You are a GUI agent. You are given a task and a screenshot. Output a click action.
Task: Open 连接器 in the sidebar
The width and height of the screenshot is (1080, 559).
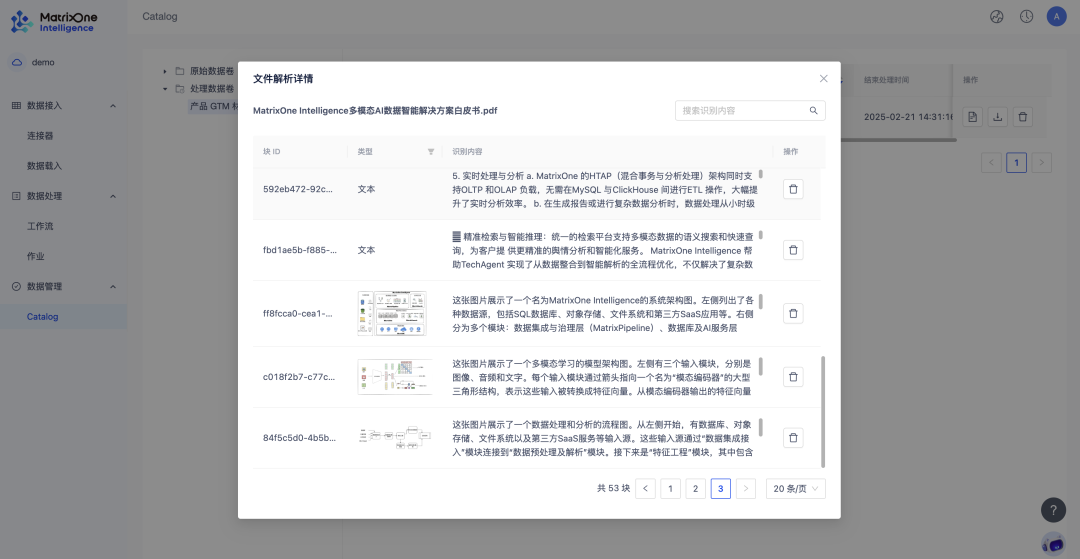[40, 136]
